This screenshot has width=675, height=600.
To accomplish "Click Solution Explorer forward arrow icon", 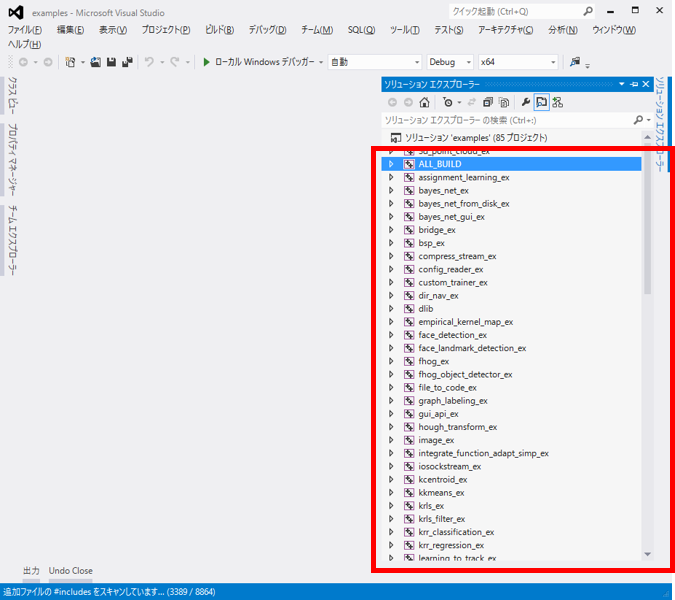I will click(408, 102).
